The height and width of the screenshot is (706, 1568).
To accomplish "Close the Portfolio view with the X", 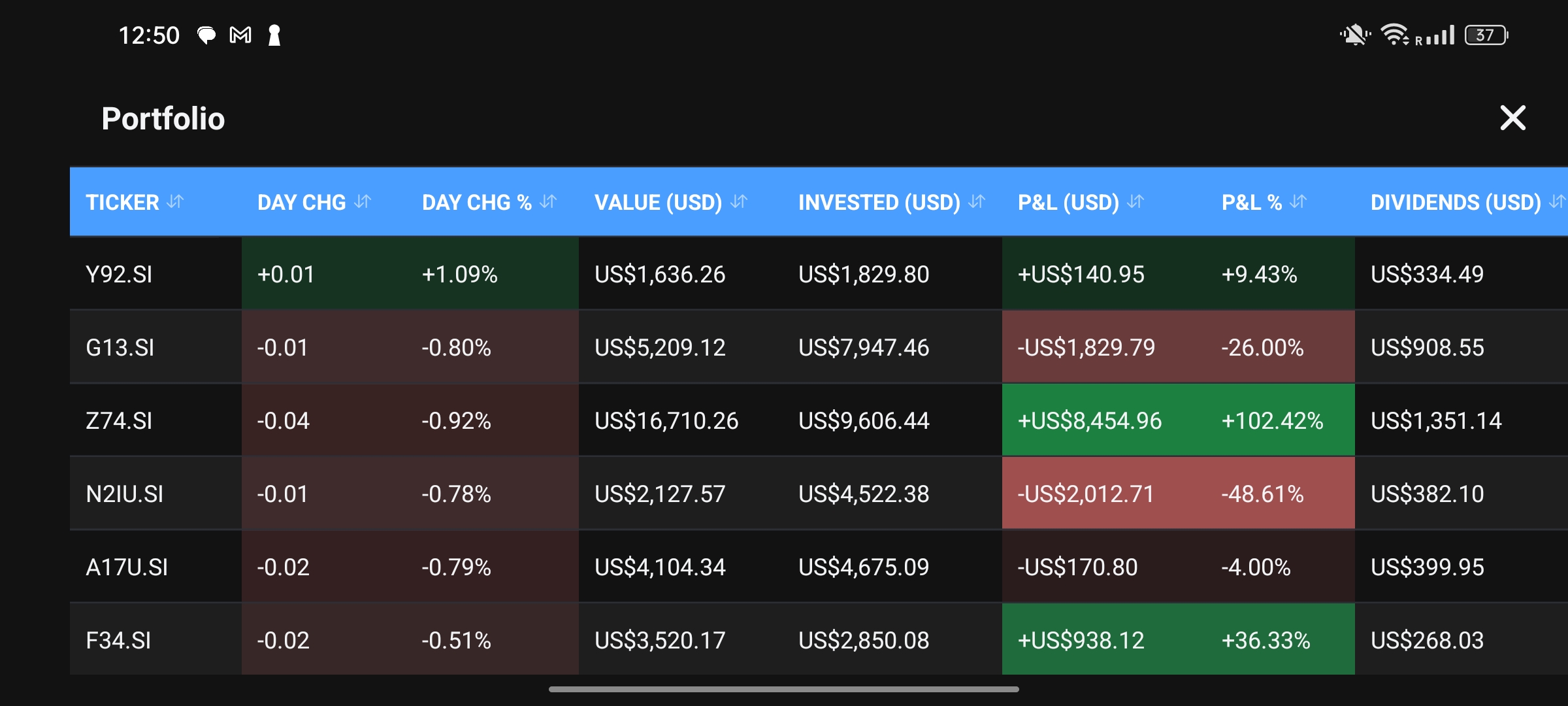I will point(1512,118).
